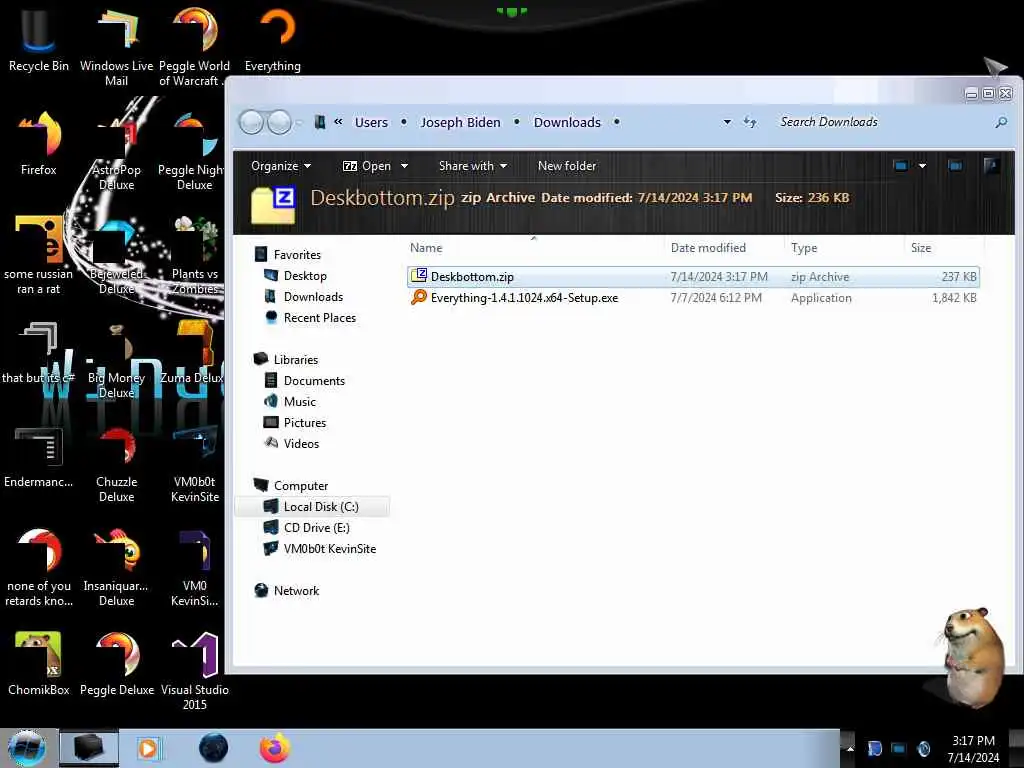Open the Documents library
The image size is (1024, 768).
[x=313, y=381]
